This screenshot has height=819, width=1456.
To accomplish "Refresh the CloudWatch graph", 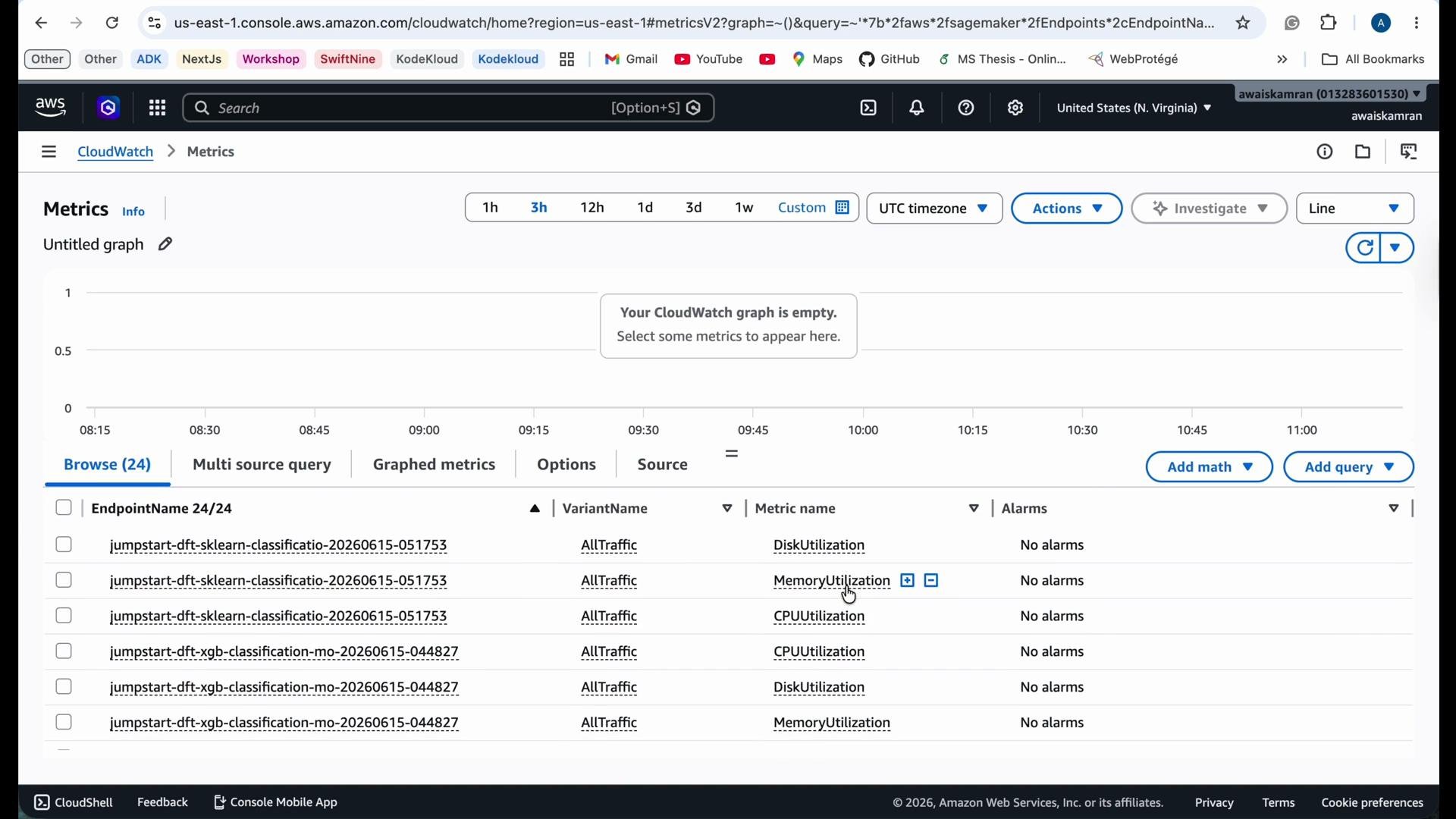I will (x=1364, y=248).
